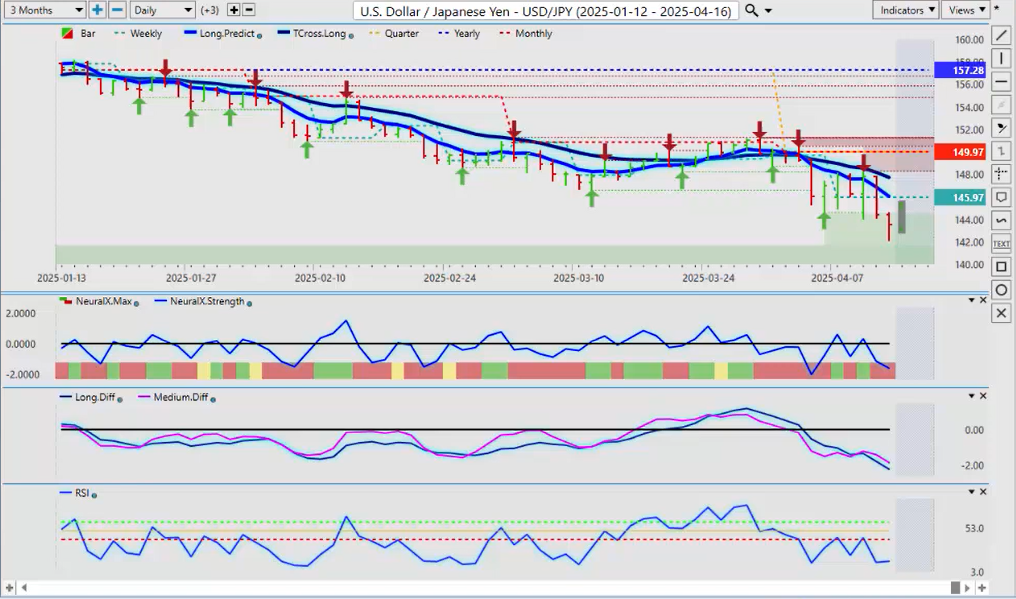Select the vertical line drawing tool

click(1001, 59)
